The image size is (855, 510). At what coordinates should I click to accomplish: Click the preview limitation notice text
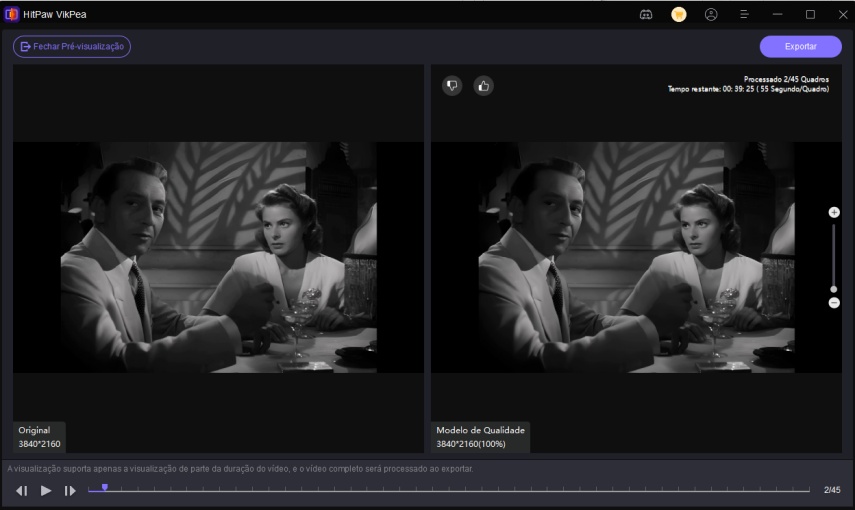click(240, 469)
